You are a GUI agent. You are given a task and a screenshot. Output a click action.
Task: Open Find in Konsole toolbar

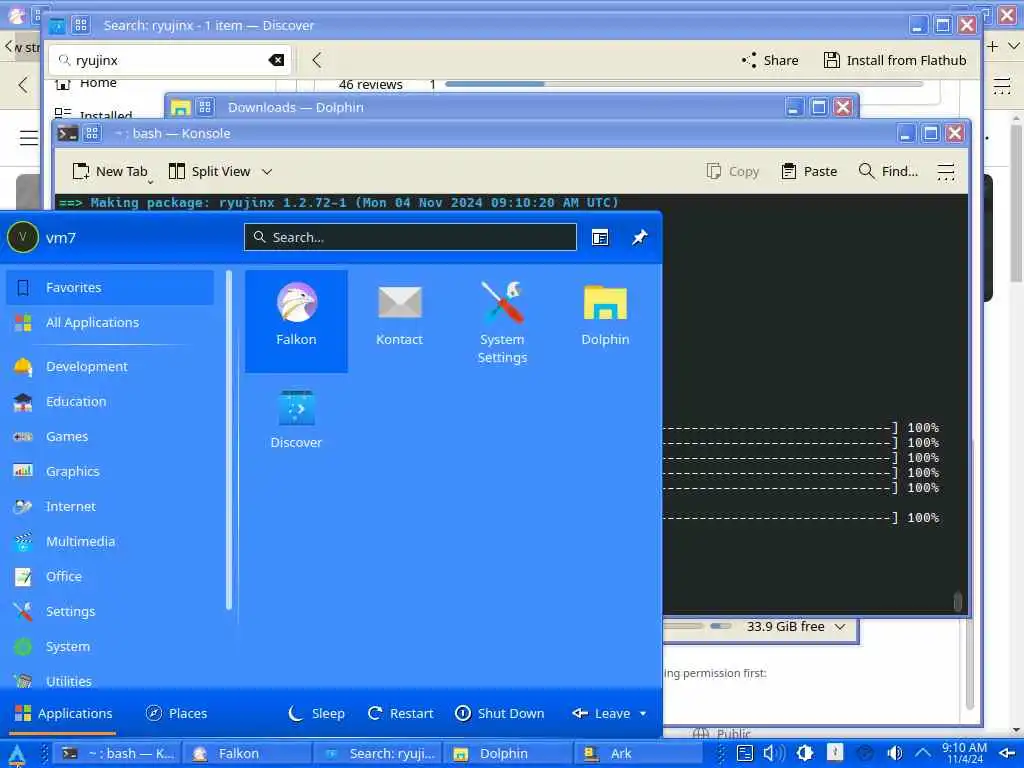(889, 171)
